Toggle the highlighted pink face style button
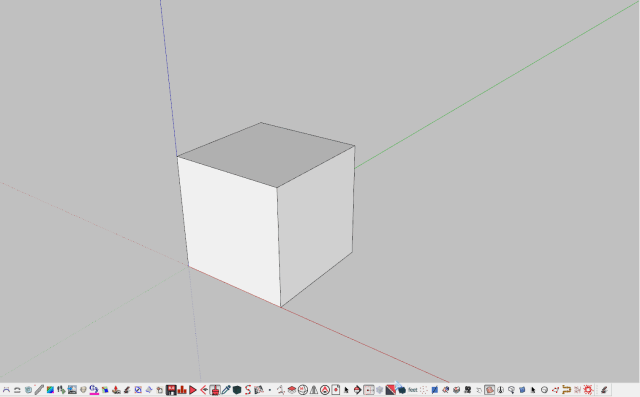 point(489,390)
